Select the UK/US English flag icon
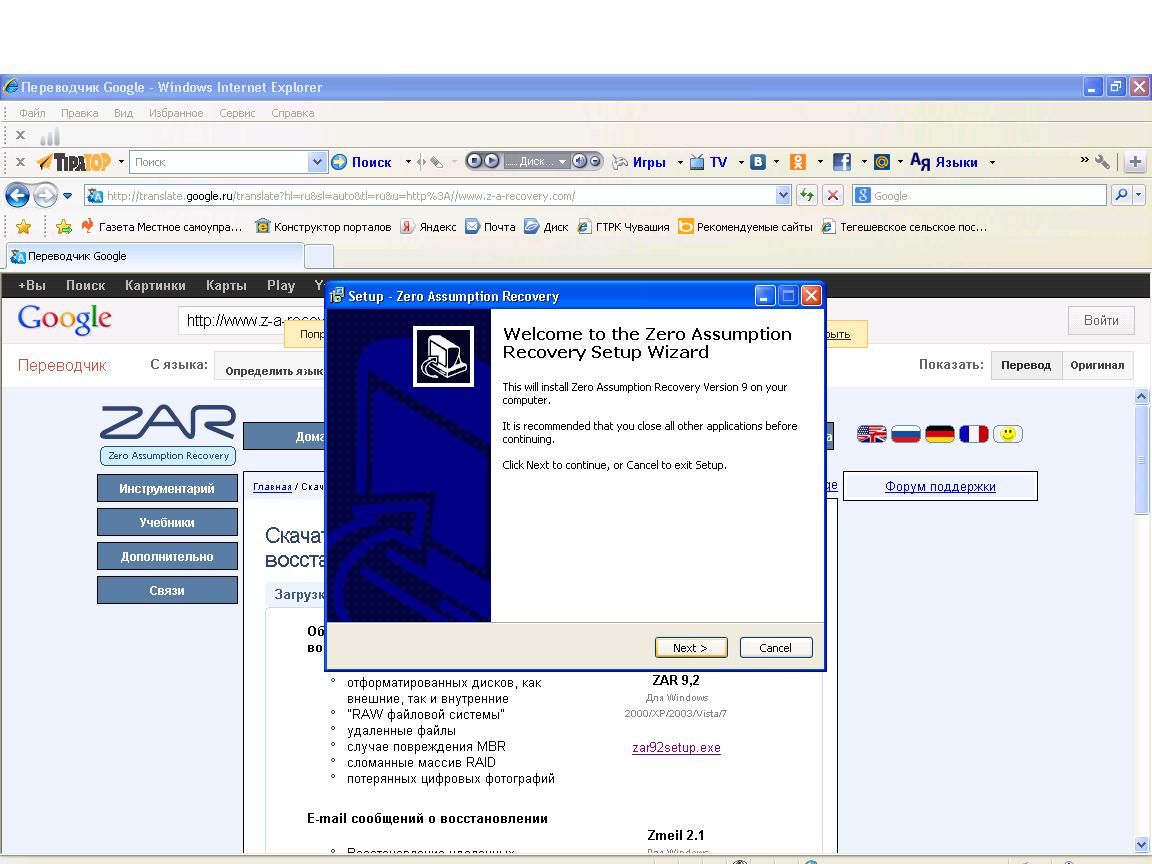 (871, 434)
